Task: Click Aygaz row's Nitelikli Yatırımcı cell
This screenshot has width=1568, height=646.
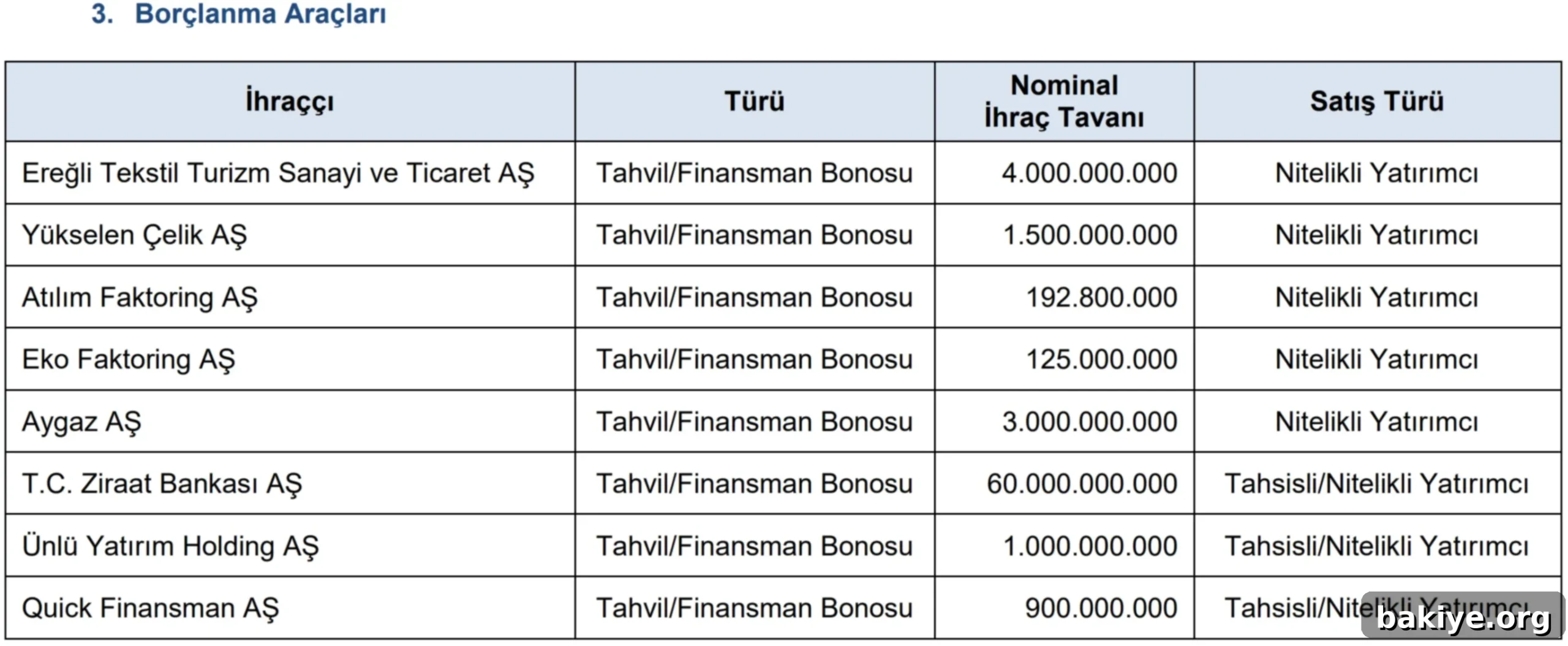Action: [1378, 422]
